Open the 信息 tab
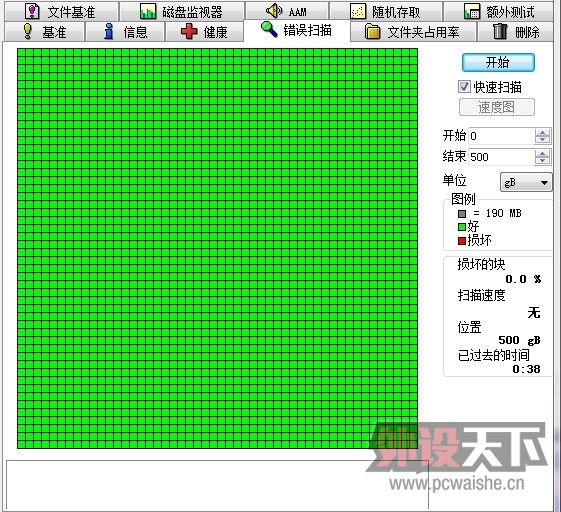 (125, 32)
